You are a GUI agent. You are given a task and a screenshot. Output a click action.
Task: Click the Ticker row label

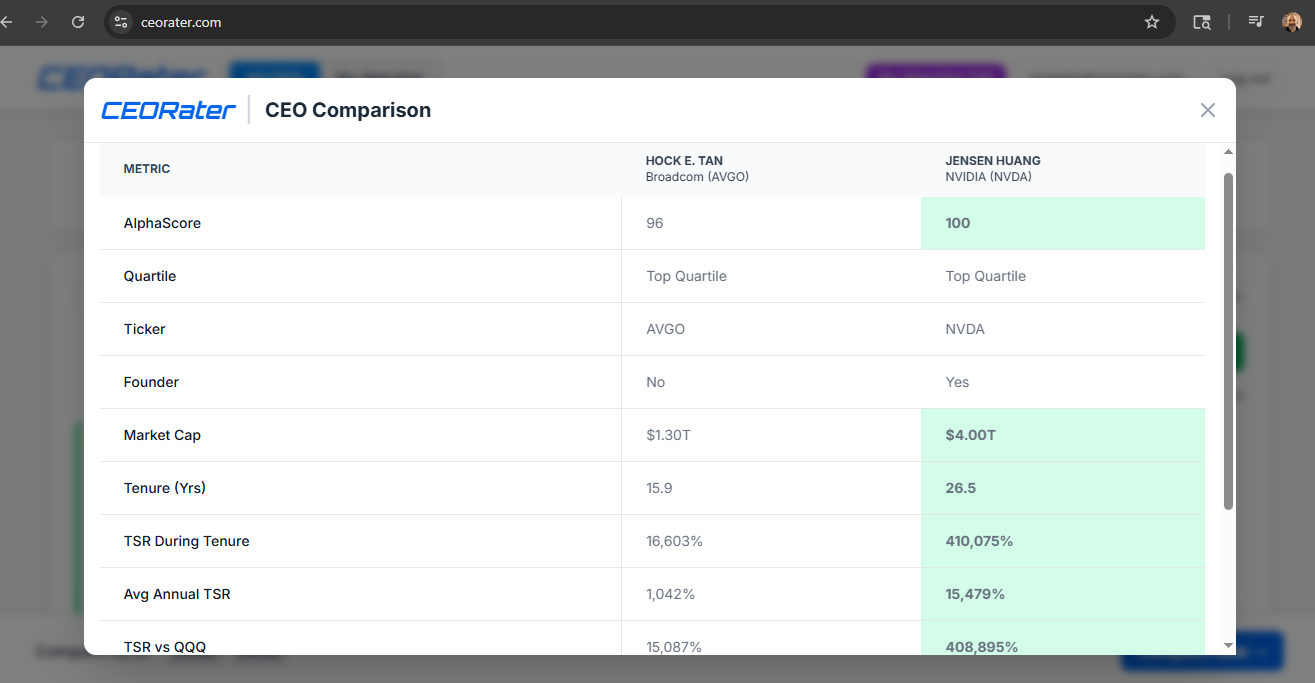tap(145, 329)
